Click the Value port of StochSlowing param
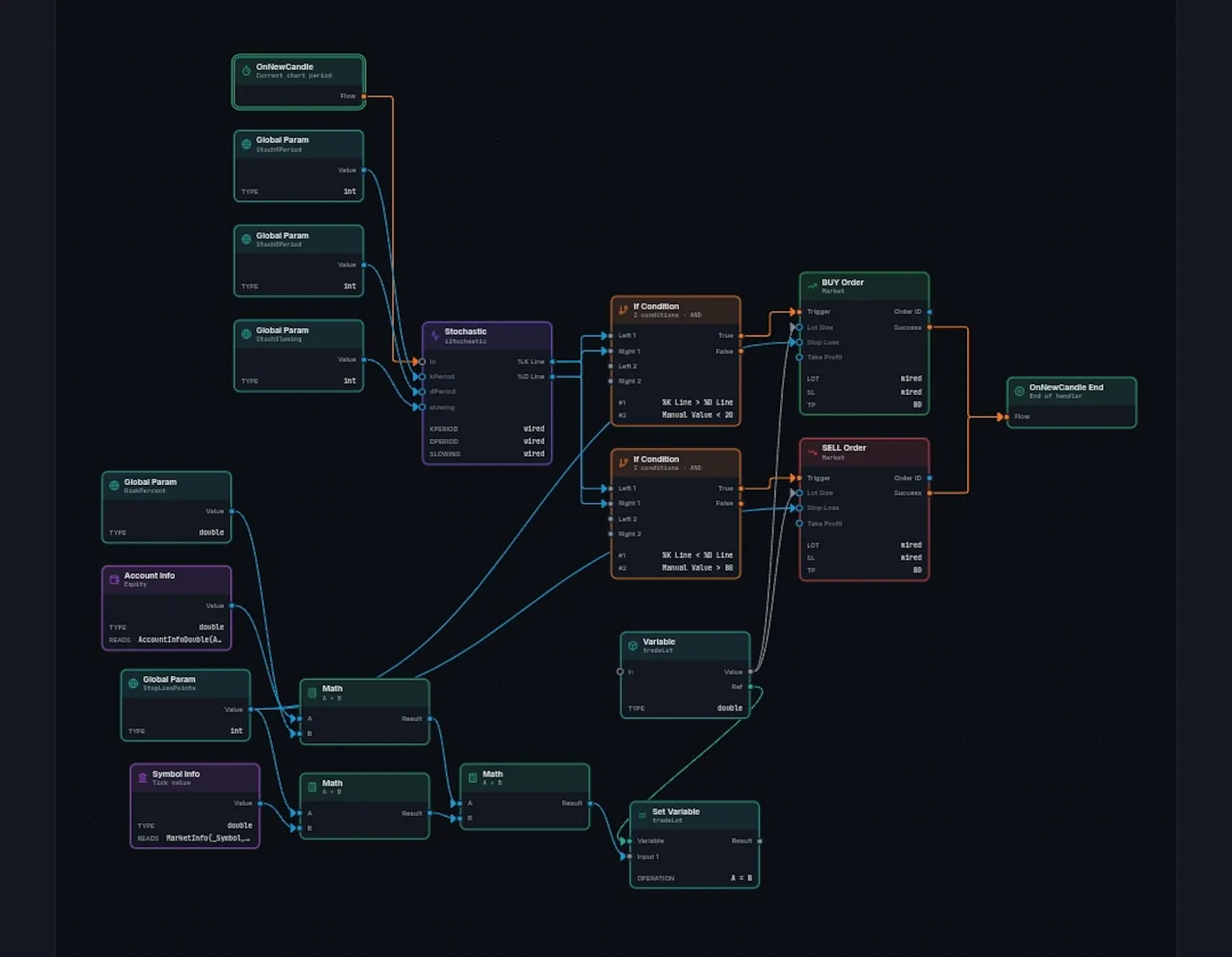Screen dimensions: 1232x957 click(364, 360)
